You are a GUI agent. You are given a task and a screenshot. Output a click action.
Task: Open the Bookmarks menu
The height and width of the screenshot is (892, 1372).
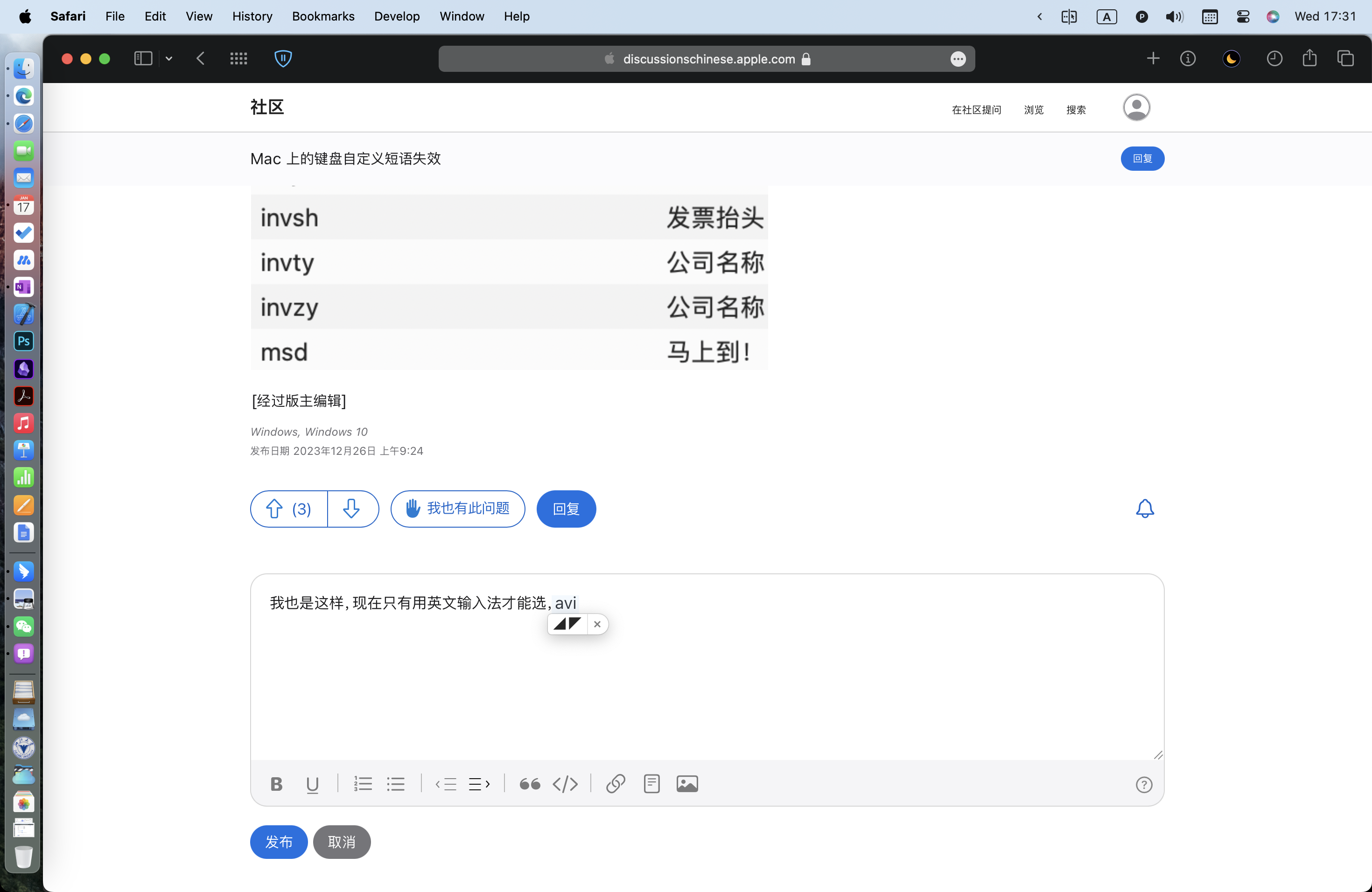[x=323, y=16]
